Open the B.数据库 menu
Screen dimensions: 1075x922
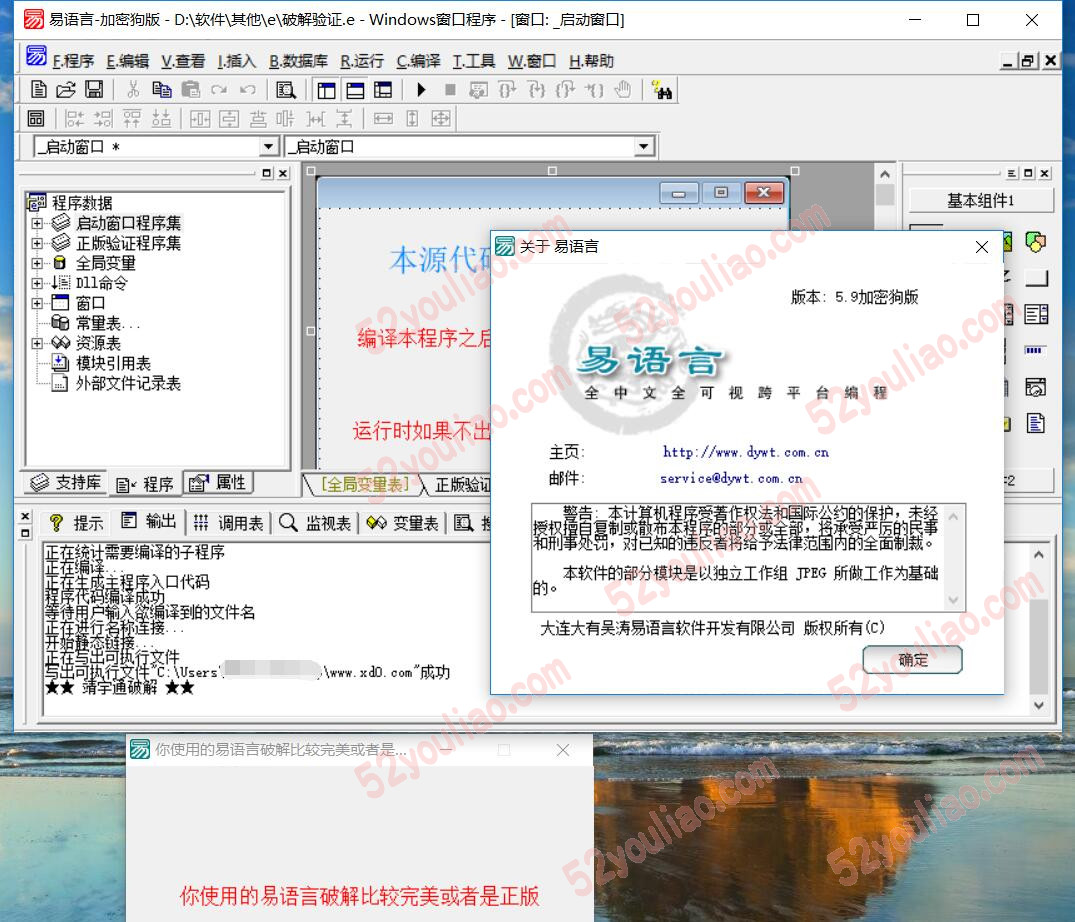click(x=298, y=61)
